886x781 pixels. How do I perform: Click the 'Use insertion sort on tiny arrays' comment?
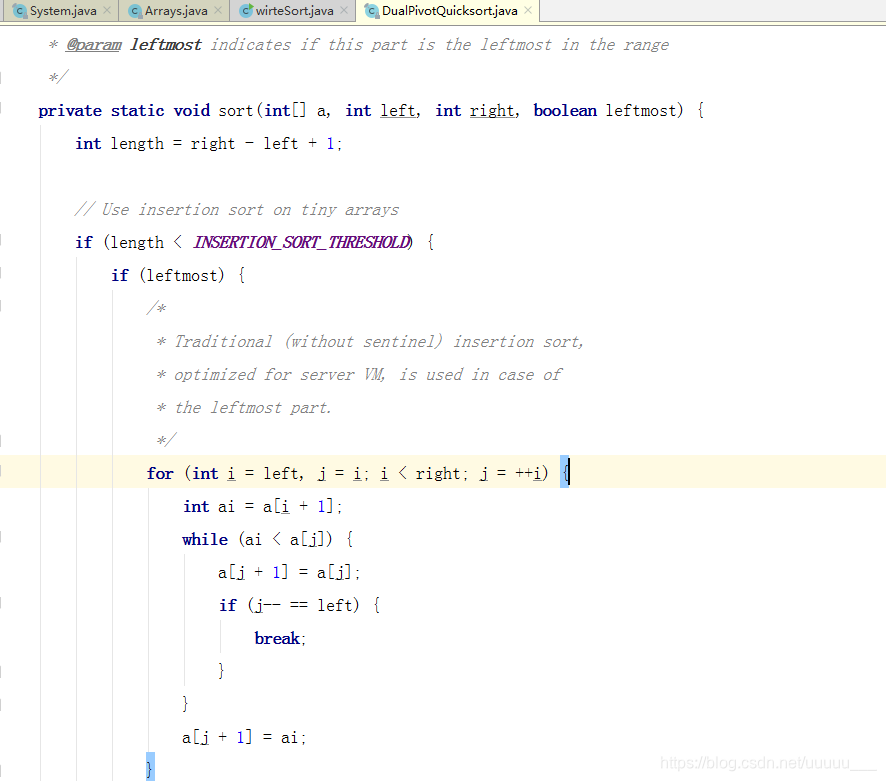237,210
